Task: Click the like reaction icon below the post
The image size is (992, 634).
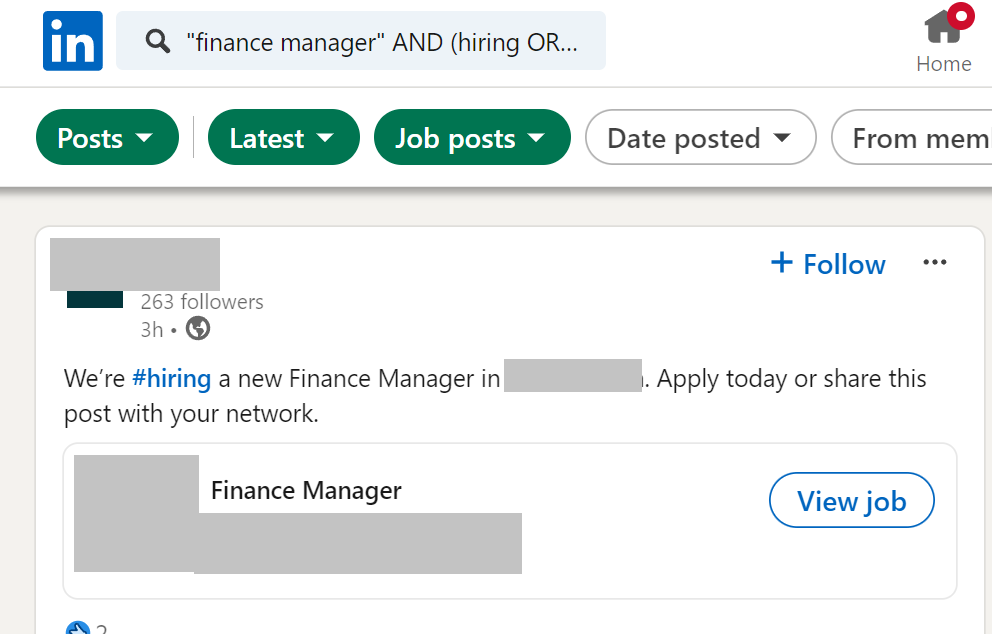Action: click(x=77, y=627)
